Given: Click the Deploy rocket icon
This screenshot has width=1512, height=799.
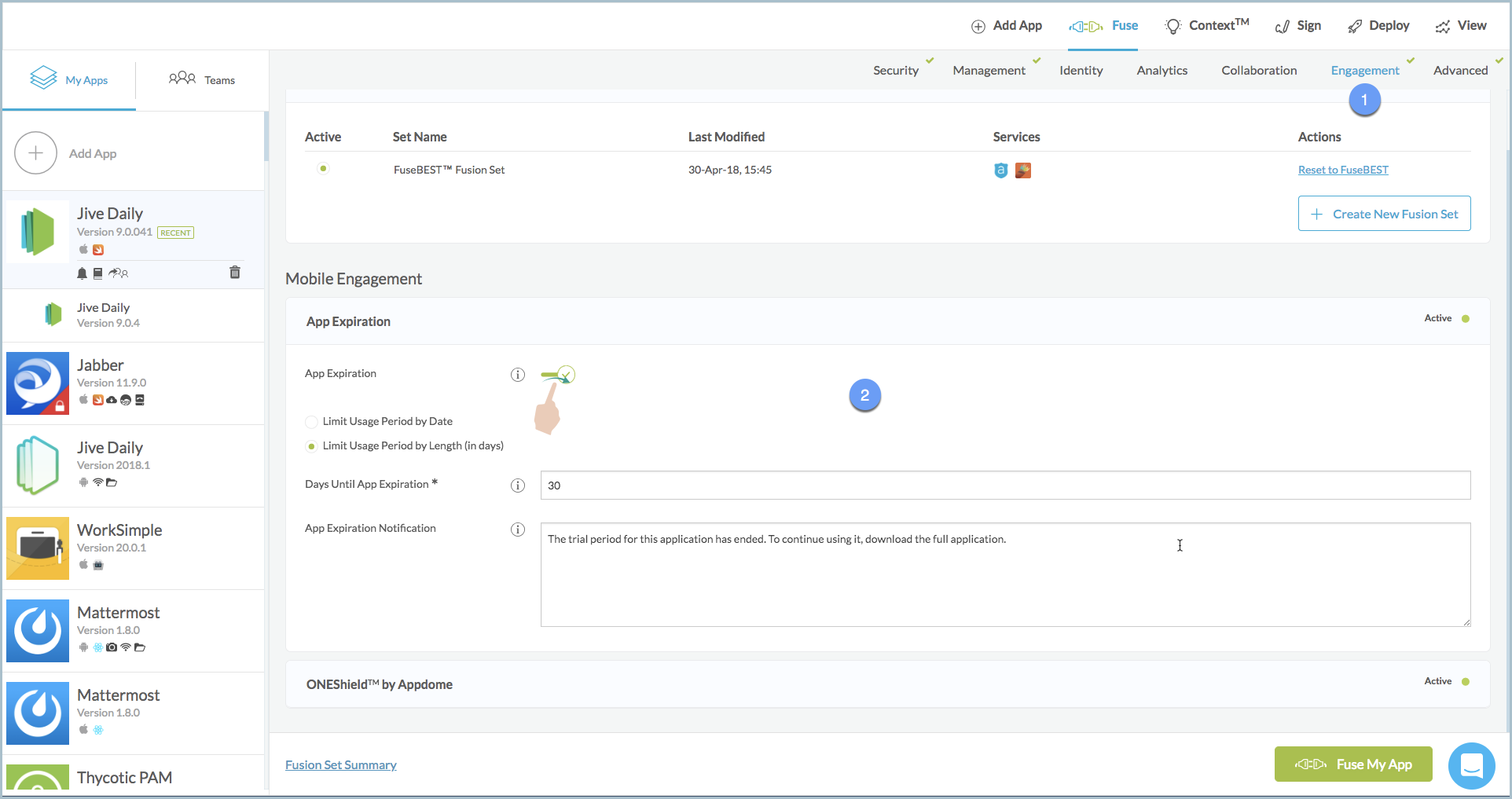Looking at the screenshot, I should (x=1355, y=27).
